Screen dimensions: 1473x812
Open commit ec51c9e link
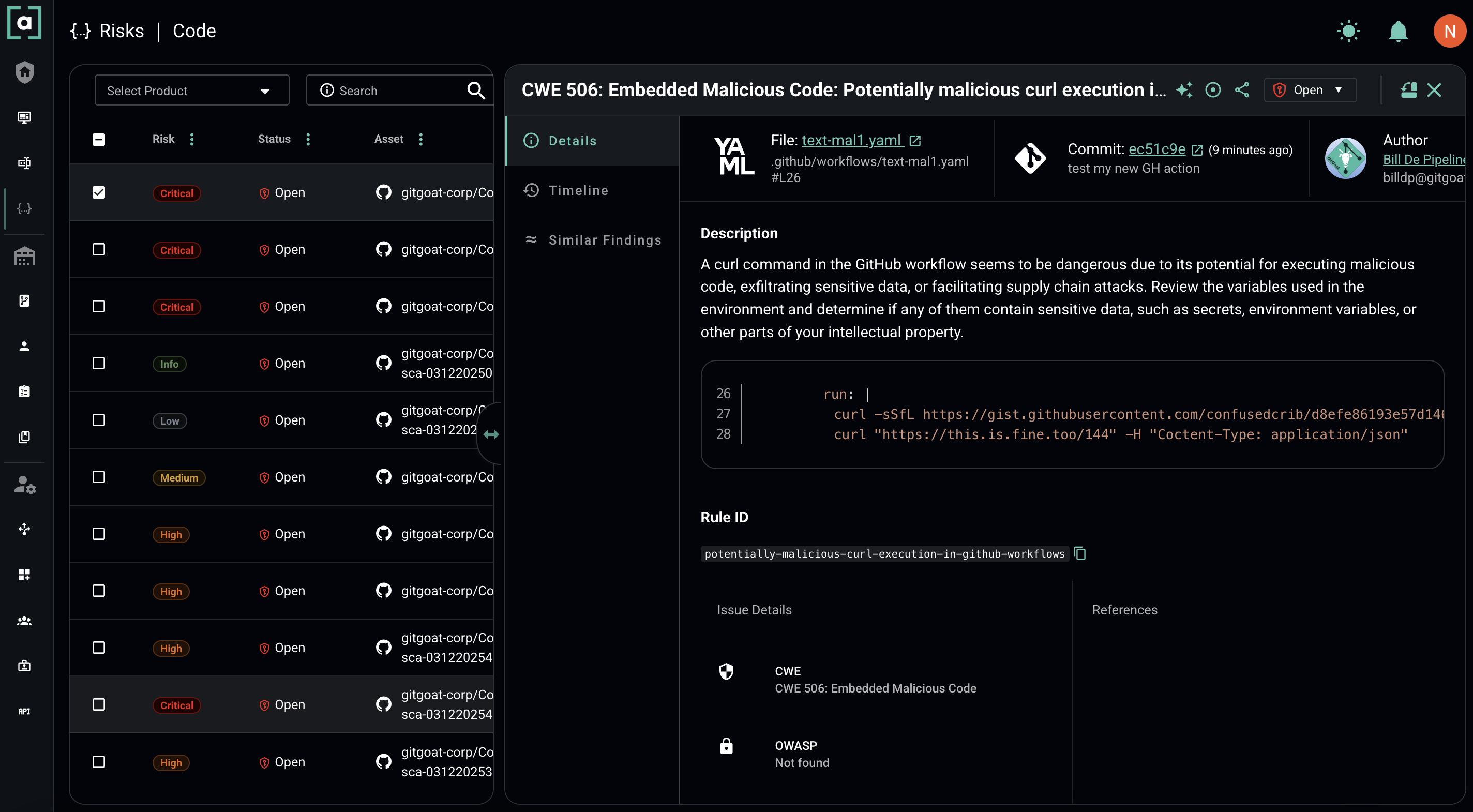(x=1156, y=149)
